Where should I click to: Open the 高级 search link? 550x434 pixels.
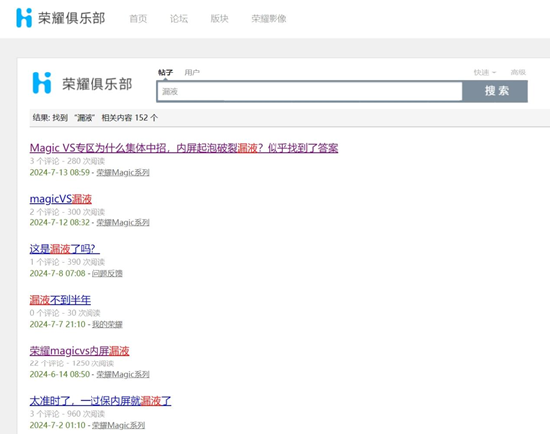(518, 72)
